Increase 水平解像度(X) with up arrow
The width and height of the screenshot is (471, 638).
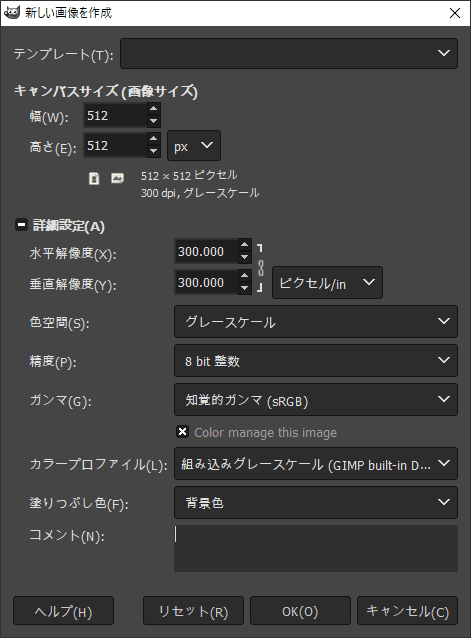pyautogui.click(x=244, y=245)
